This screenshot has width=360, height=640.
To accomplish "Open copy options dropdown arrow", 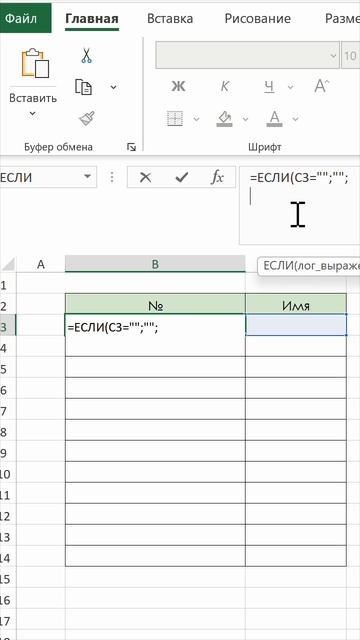I will (113, 87).
